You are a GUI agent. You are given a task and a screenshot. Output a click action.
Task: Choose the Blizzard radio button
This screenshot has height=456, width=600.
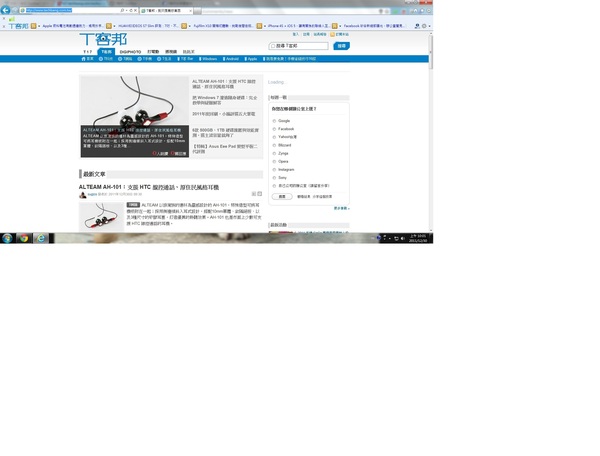pyautogui.click(x=275, y=145)
